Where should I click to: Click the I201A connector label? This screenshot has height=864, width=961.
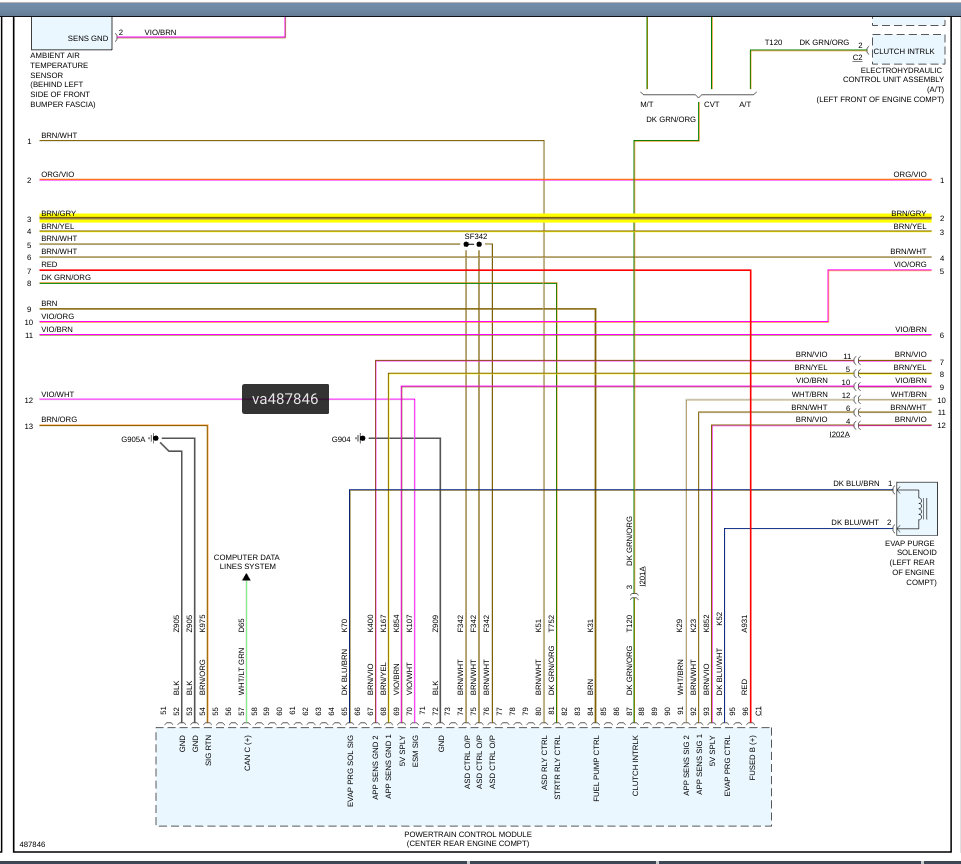pos(642,576)
